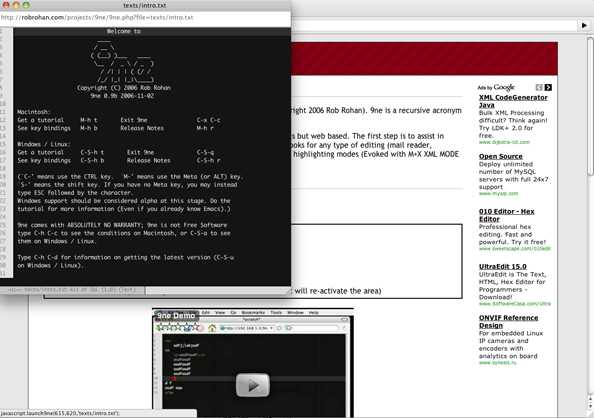Click the 'Type C-h C-d for information' line

tap(125, 257)
